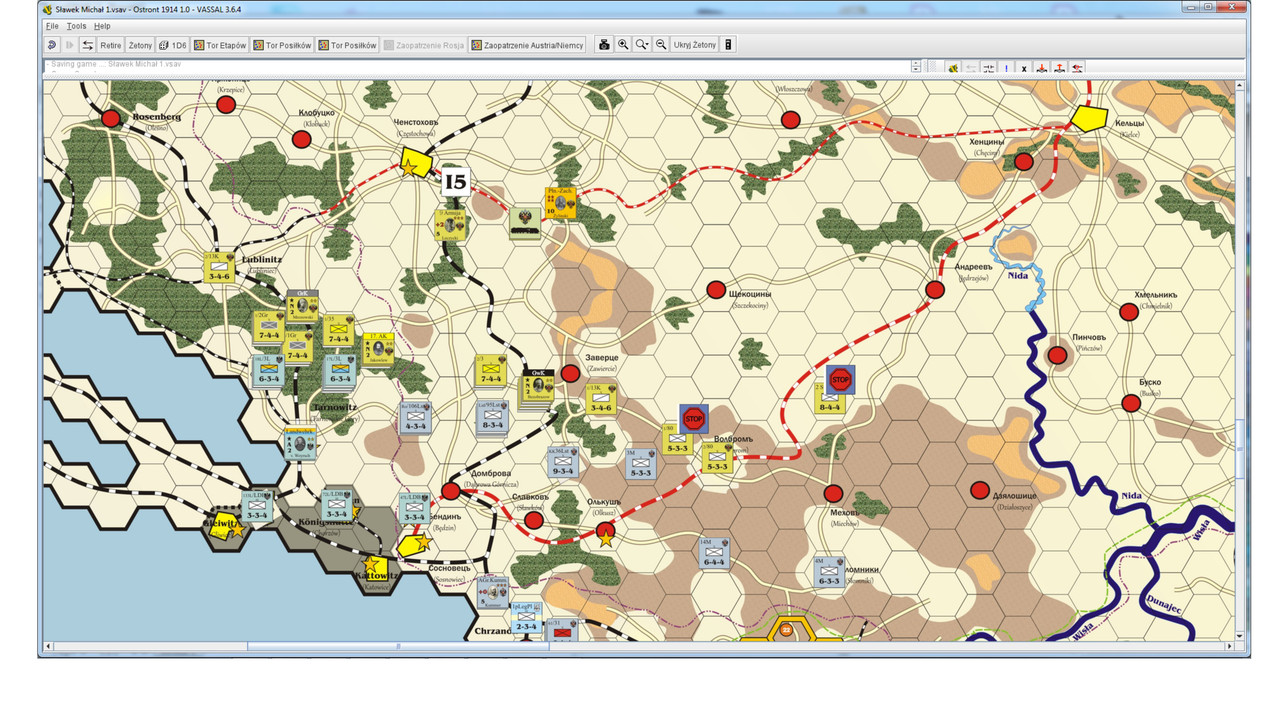The image size is (1280, 713).
Task: Click chat log up stepper arrow
Action: (916, 63)
